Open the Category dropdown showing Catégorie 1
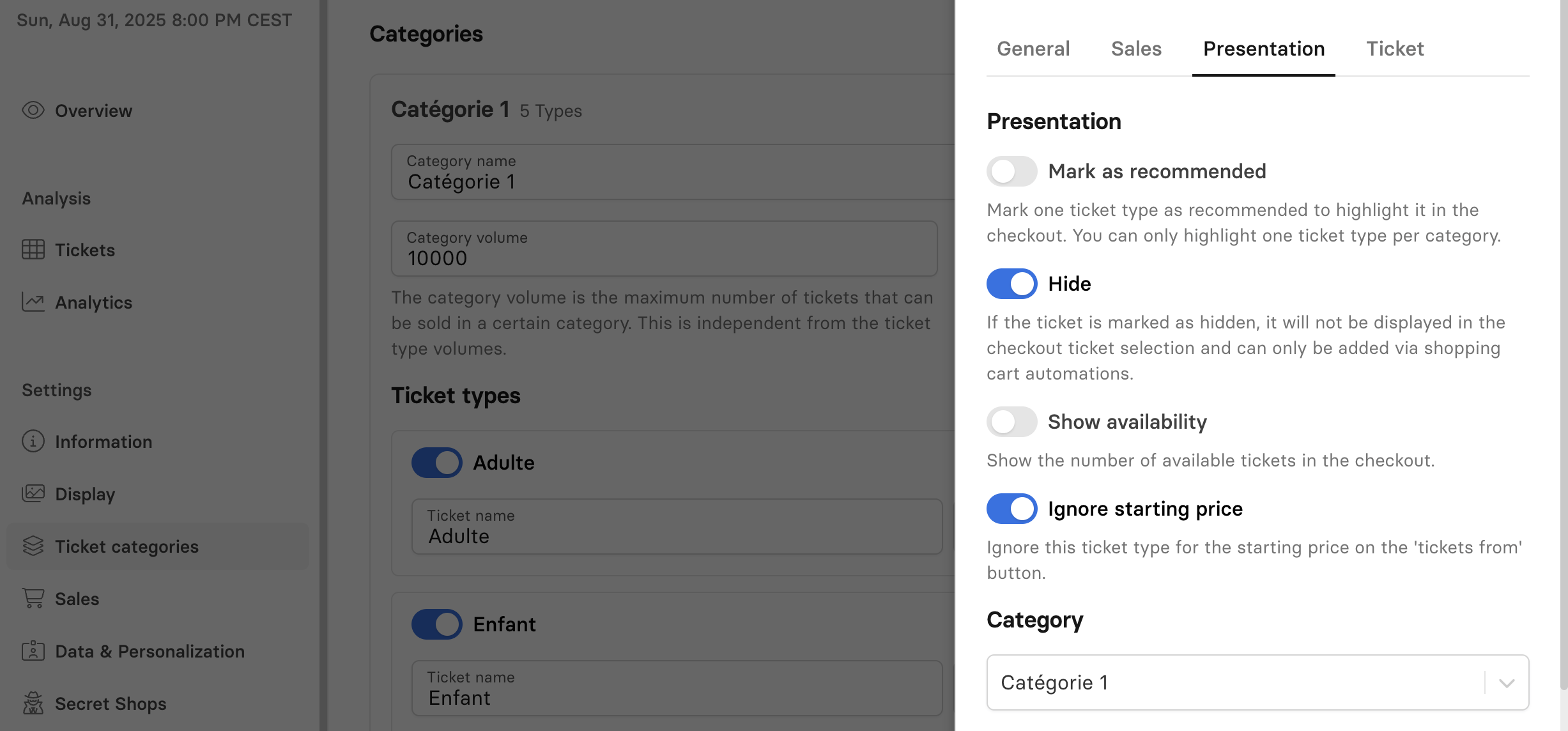1568x731 pixels. click(x=1233, y=682)
